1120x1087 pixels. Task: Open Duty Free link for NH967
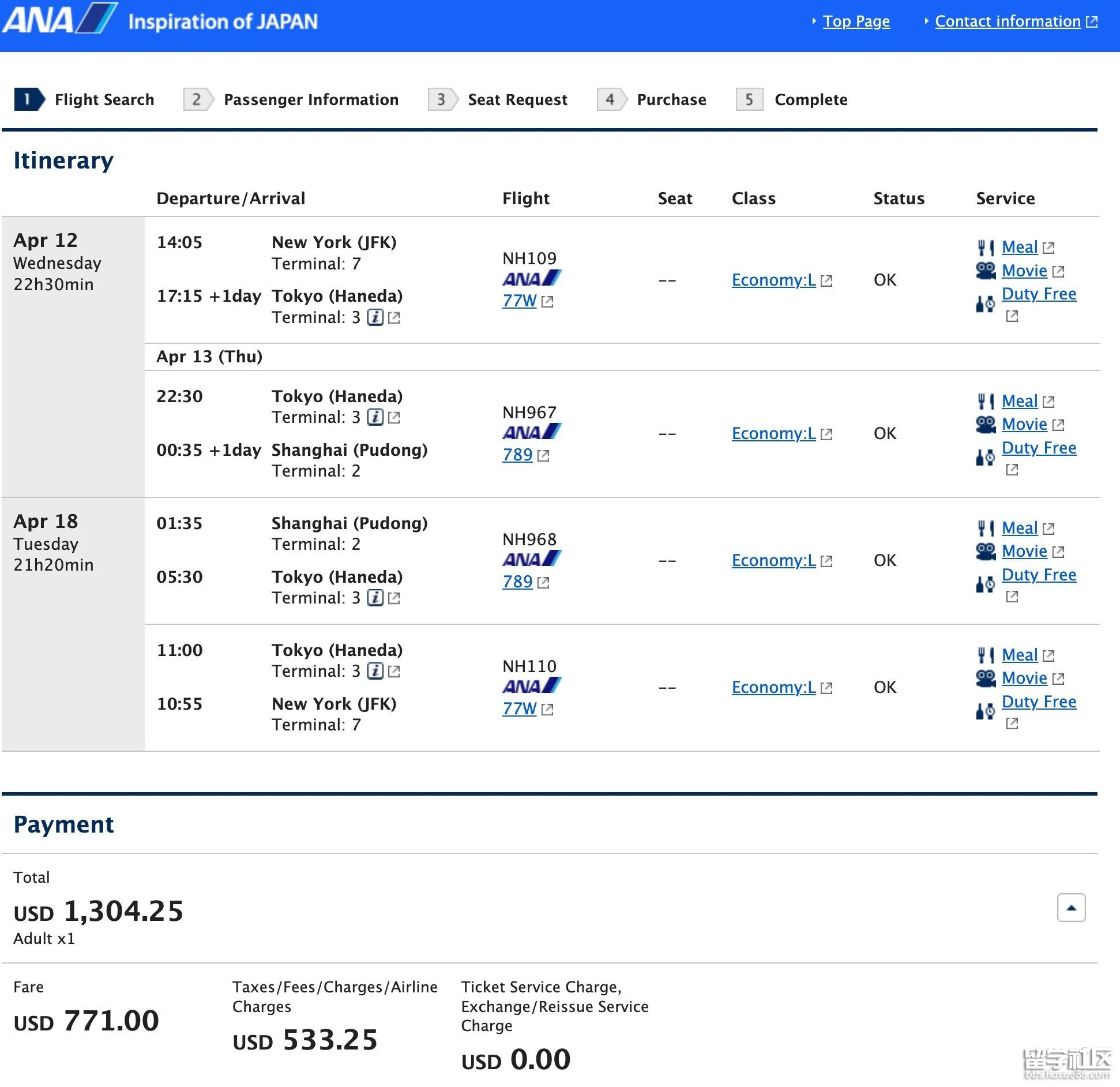tap(1039, 448)
